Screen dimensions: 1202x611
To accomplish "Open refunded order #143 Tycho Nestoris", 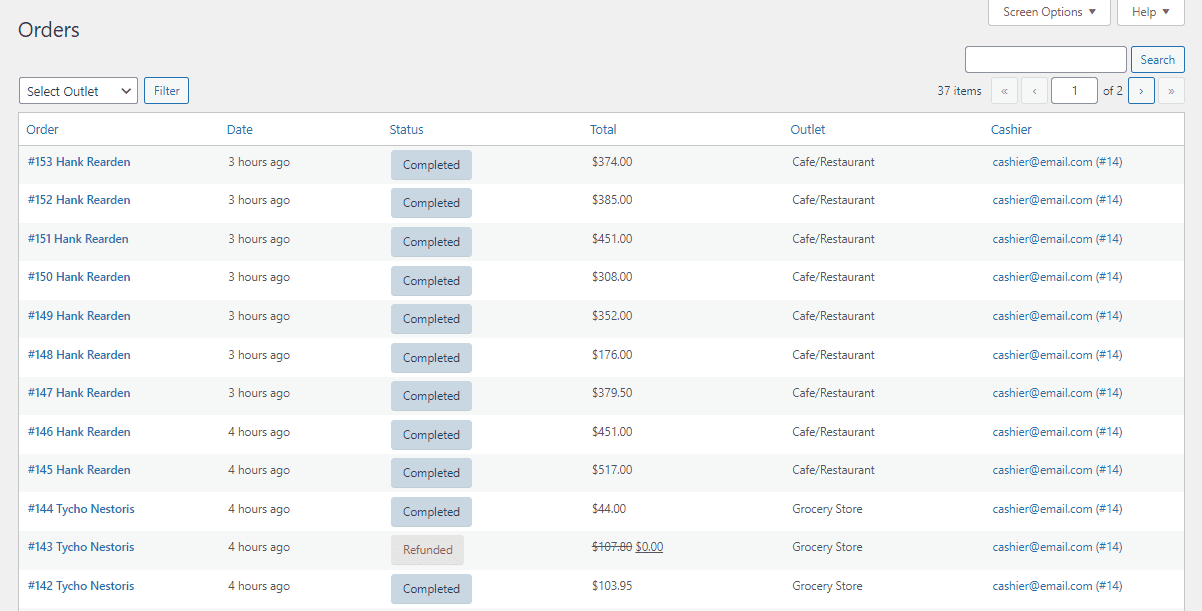I will [x=81, y=547].
